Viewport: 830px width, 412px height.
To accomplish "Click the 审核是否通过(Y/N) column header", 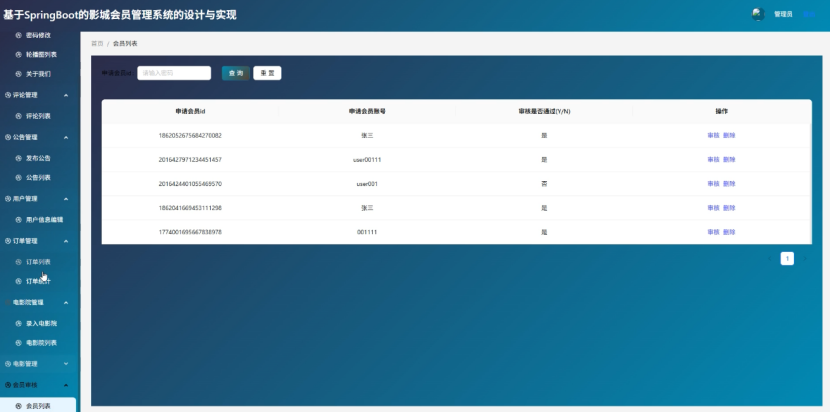I will 544,111.
